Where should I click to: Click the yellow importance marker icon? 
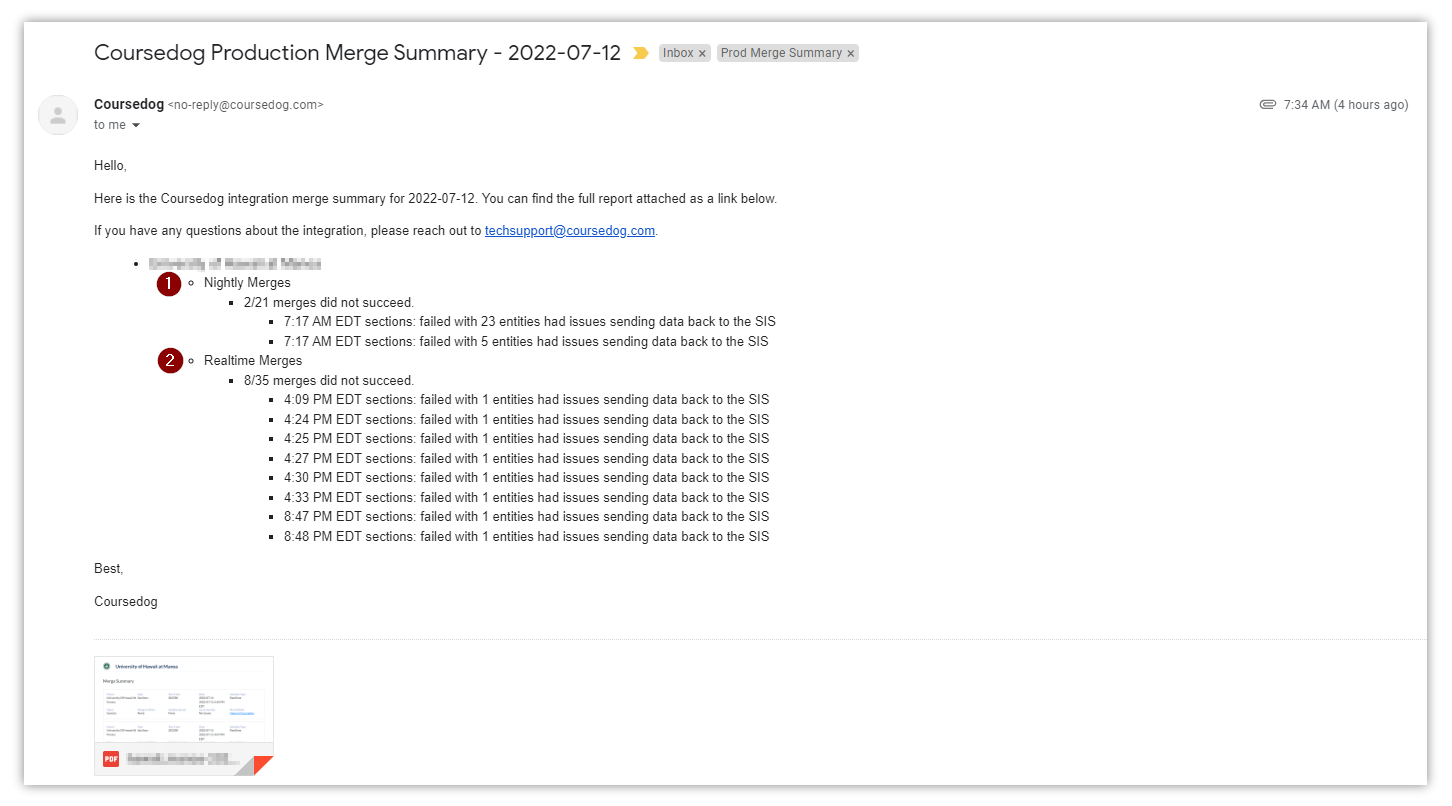point(641,53)
